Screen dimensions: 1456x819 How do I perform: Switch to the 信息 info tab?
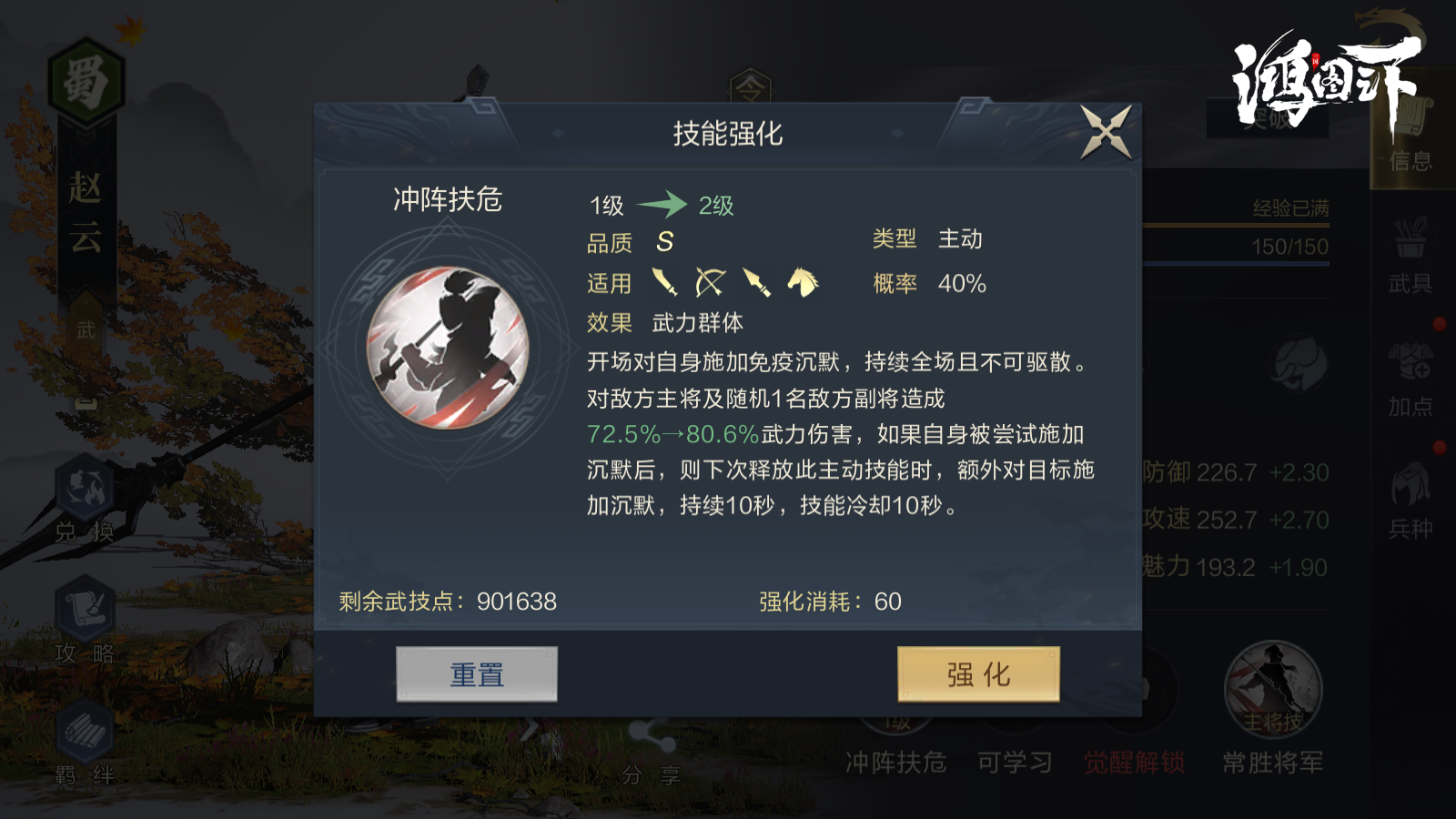pyautogui.click(x=1410, y=136)
